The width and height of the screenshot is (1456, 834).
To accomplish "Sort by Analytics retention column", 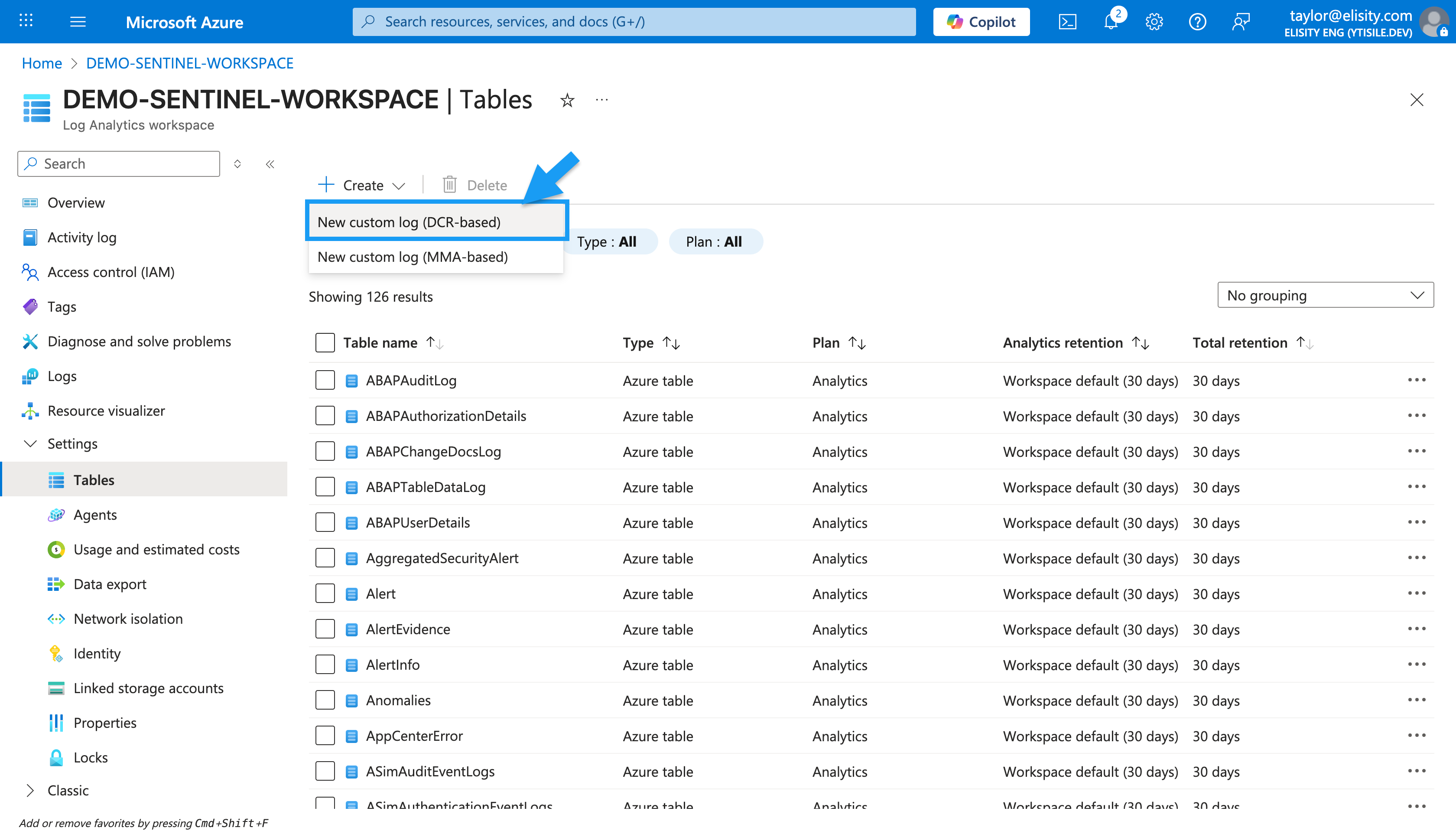I will (1141, 342).
